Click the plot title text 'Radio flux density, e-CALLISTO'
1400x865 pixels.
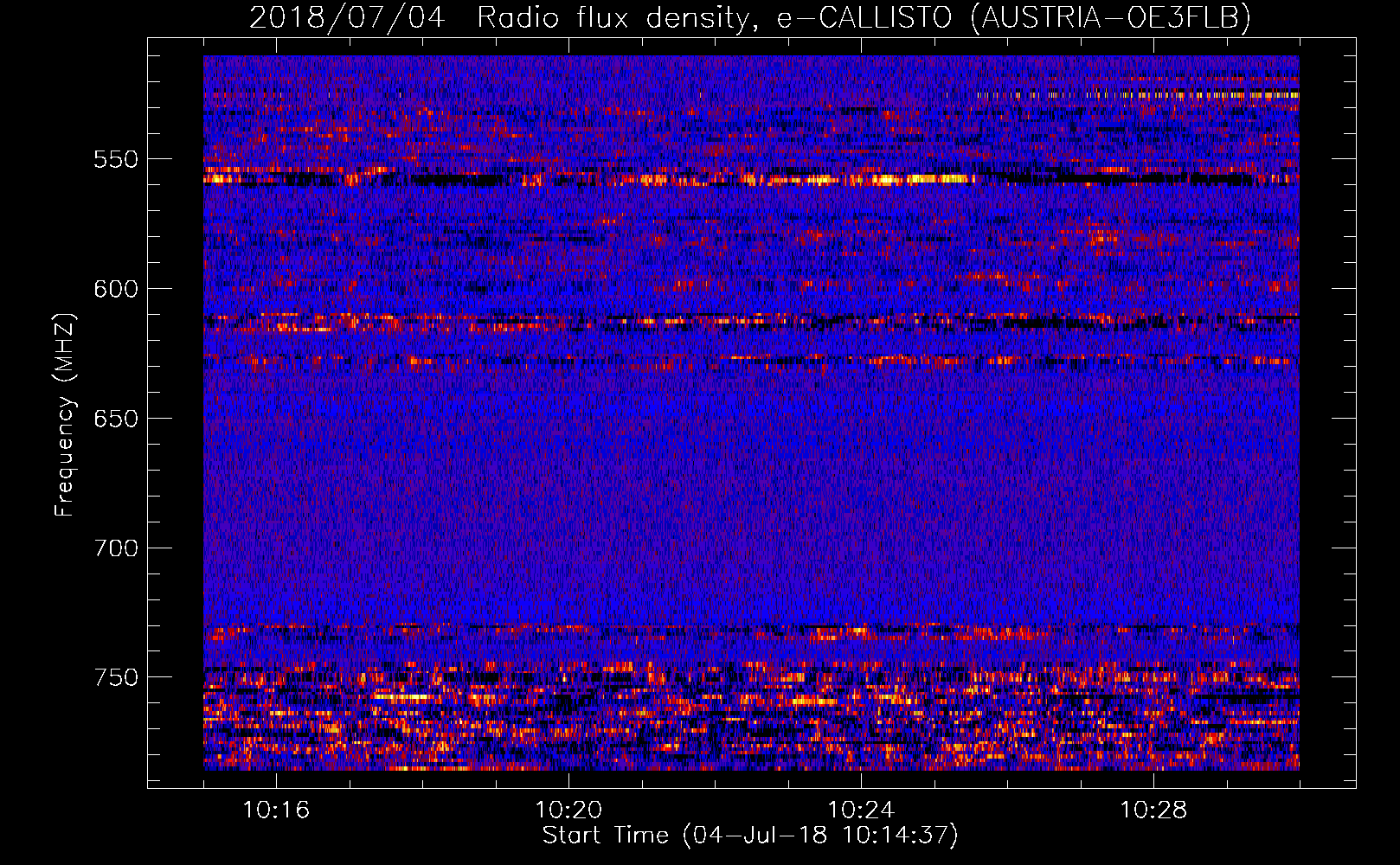tap(715, 17)
